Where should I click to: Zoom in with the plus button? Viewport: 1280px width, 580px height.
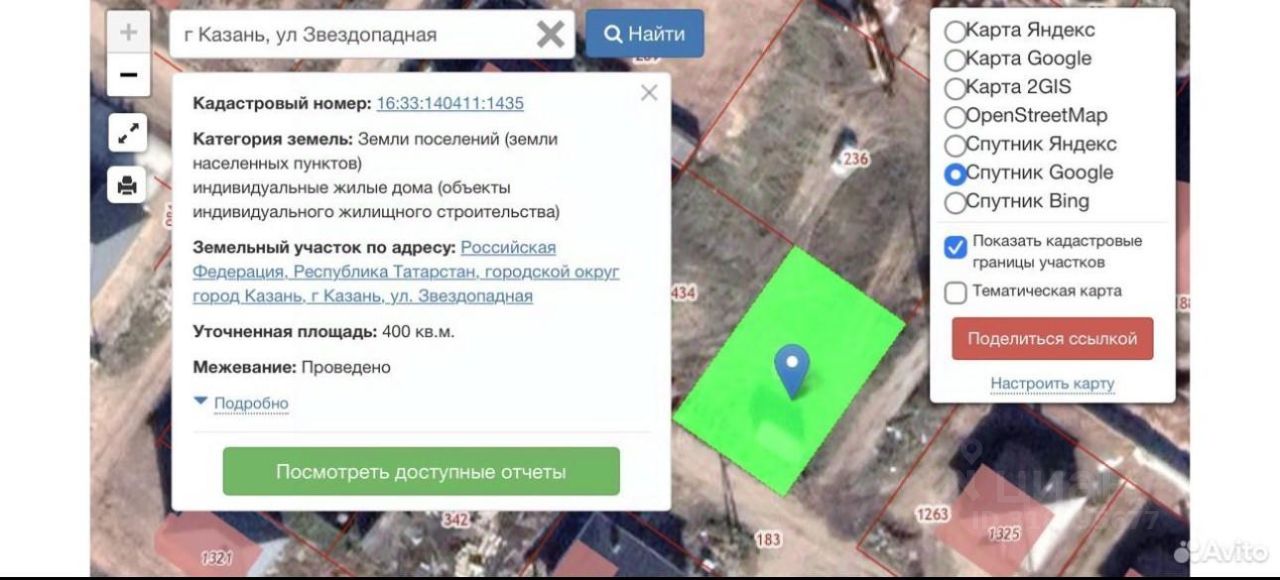coord(128,32)
